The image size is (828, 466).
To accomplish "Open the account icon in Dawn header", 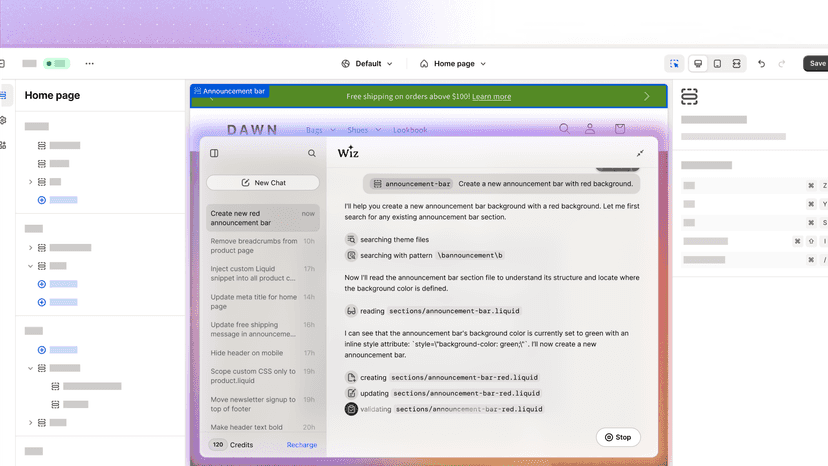I will pos(590,128).
